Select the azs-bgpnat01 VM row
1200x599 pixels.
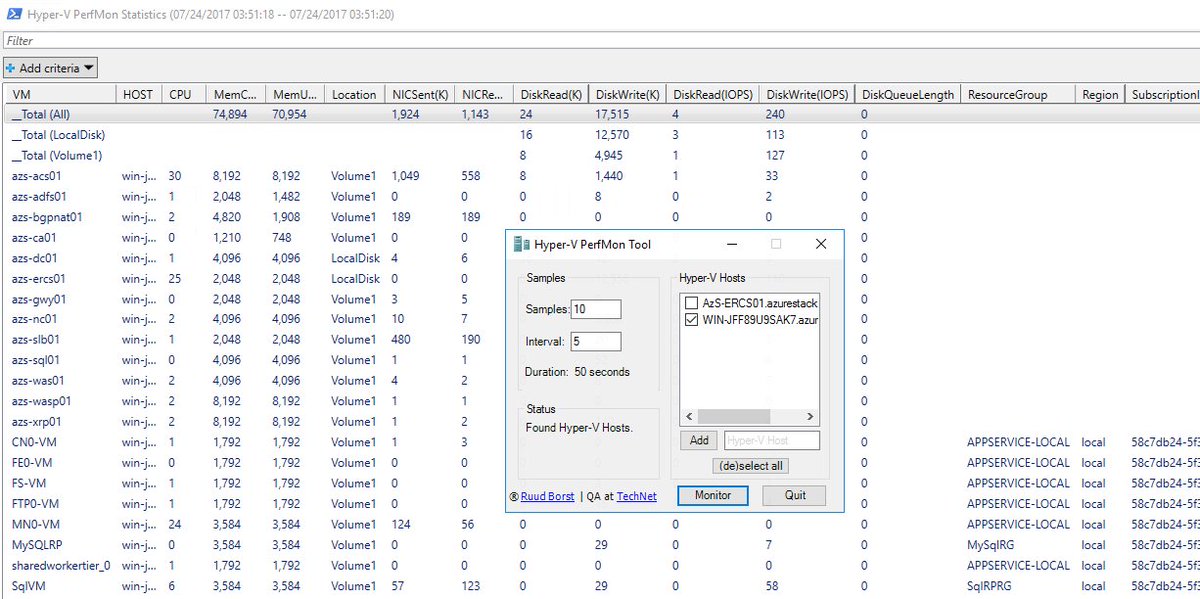600,216
